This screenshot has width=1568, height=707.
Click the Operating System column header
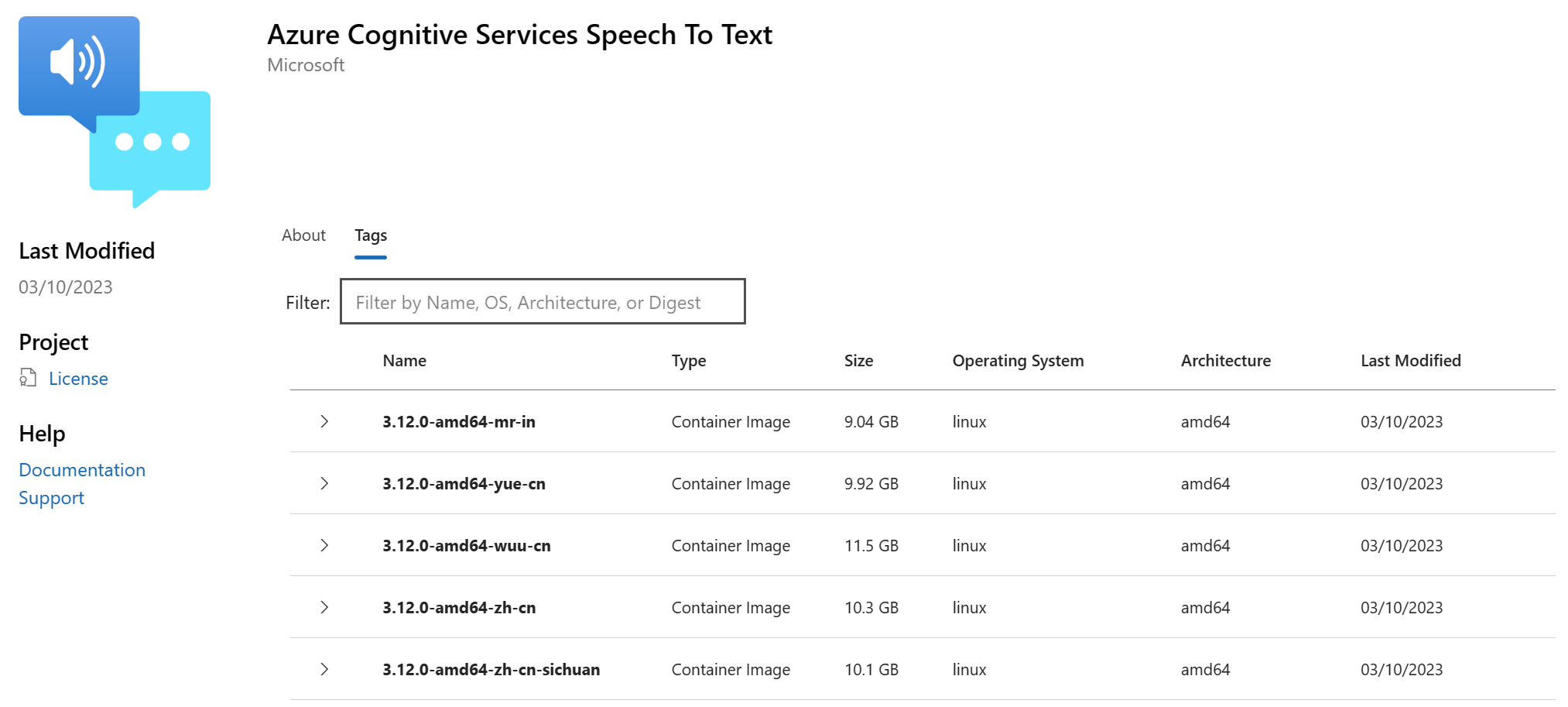click(1018, 361)
